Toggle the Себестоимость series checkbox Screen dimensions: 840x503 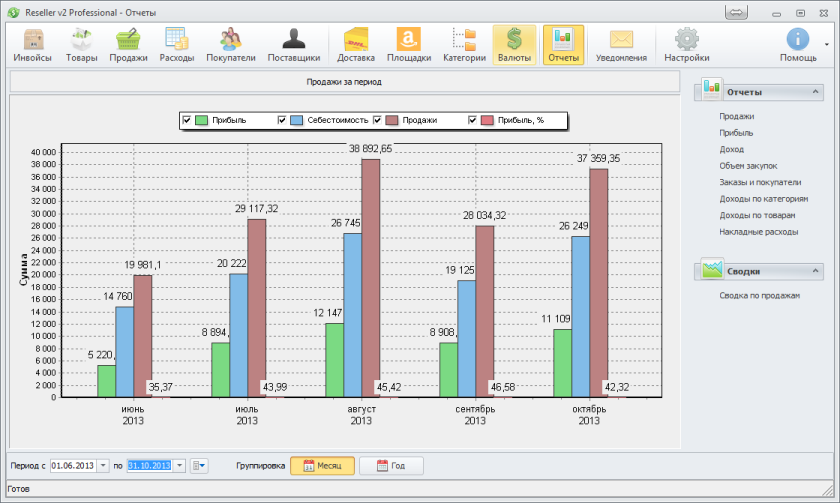pyautogui.click(x=282, y=120)
